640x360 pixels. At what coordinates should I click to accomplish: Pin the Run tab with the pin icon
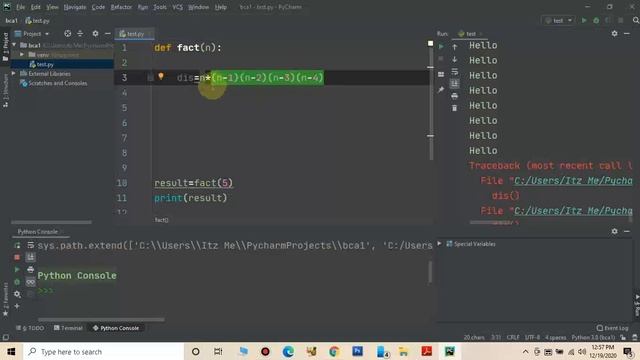click(441, 89)
